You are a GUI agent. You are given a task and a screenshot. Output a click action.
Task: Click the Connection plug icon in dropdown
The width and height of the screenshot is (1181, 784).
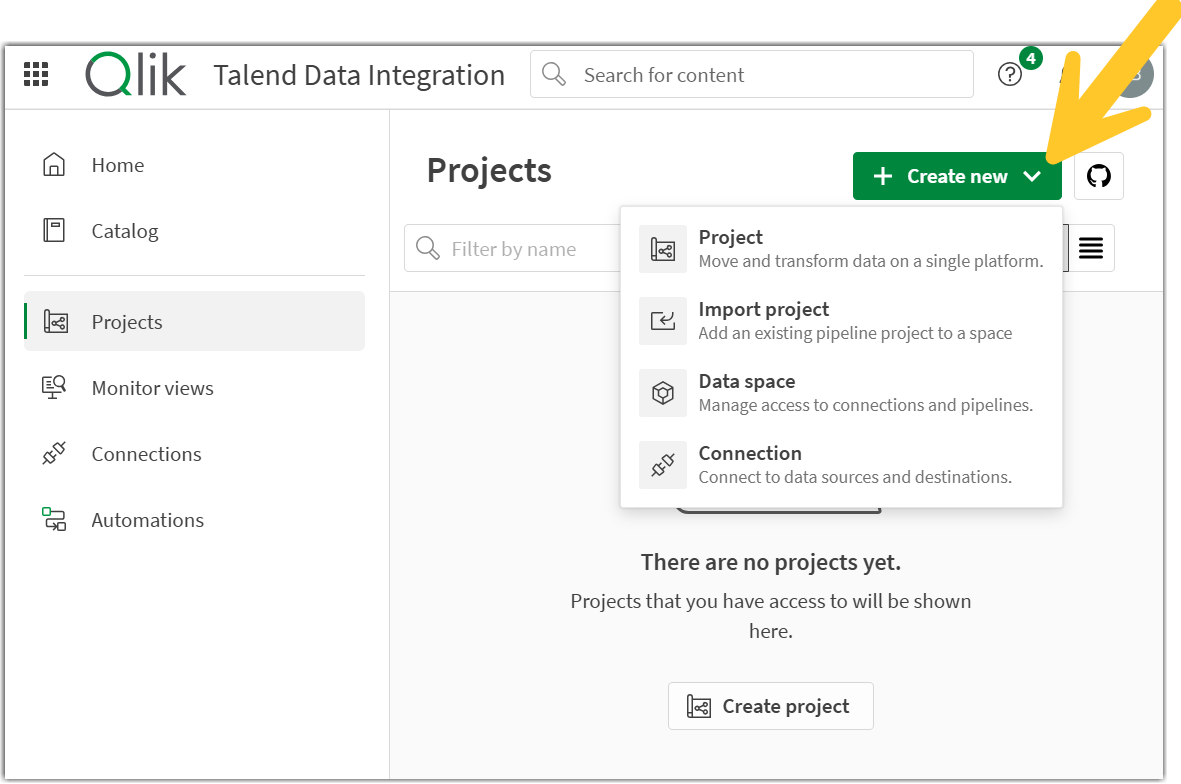pyautogui.click(x=663, y=465)
